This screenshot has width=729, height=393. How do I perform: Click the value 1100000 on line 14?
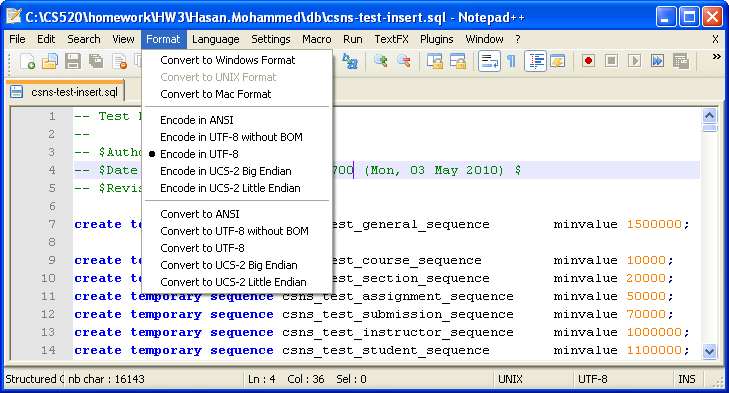pos(654,350)
